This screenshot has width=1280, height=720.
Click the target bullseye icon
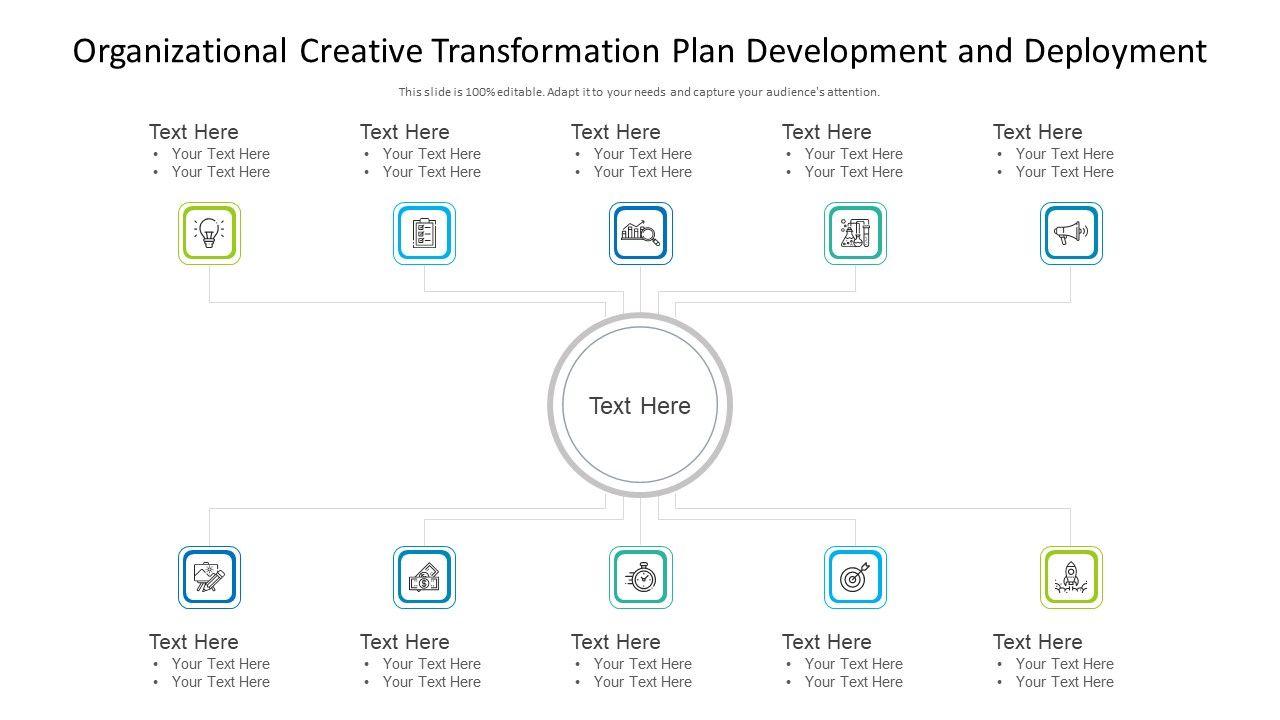coord(855,577)
